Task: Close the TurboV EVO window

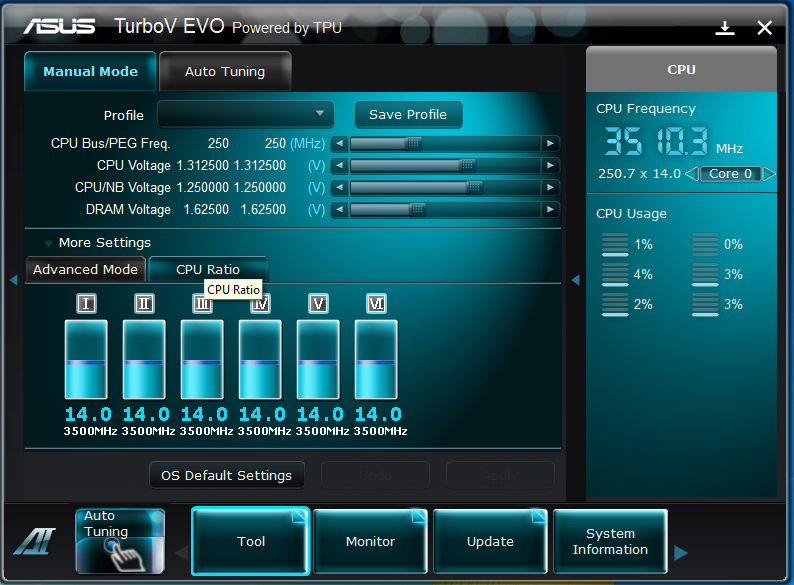Action: 765,28
